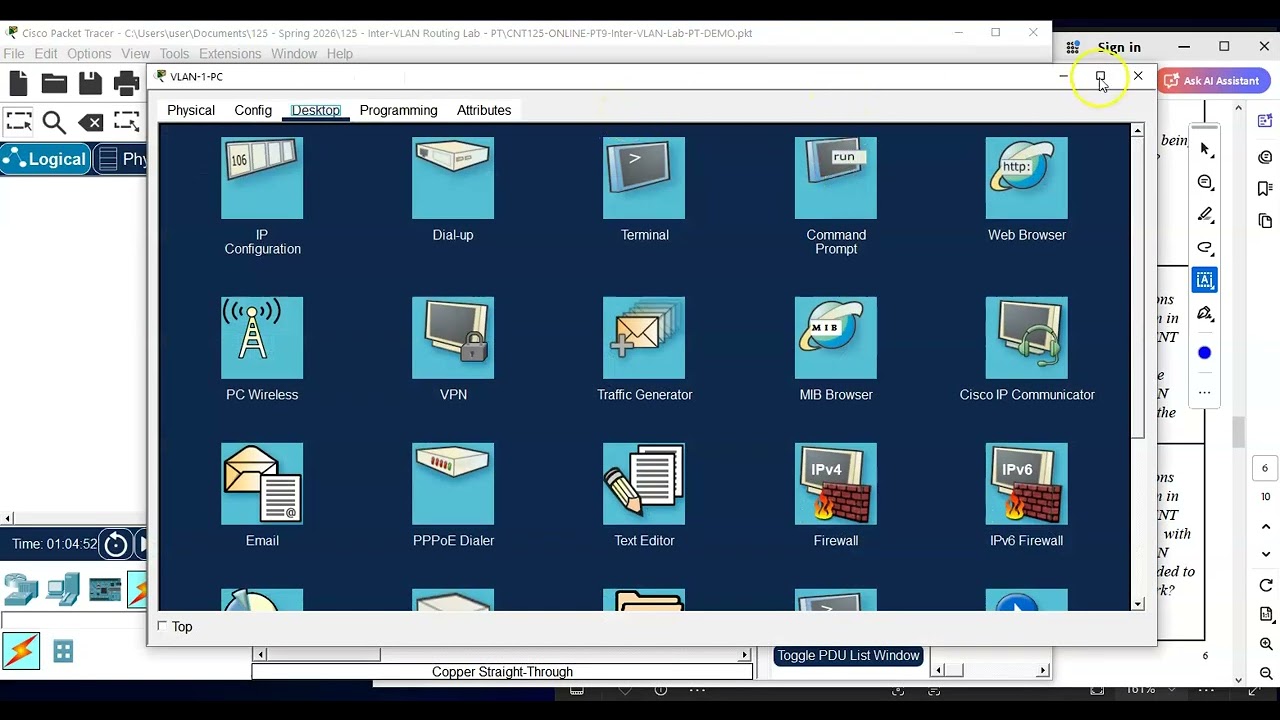This screenshot has height=720, width=1280.
Task: Open the IPv6 Firewall app
Action: [x=1027, y=484]
